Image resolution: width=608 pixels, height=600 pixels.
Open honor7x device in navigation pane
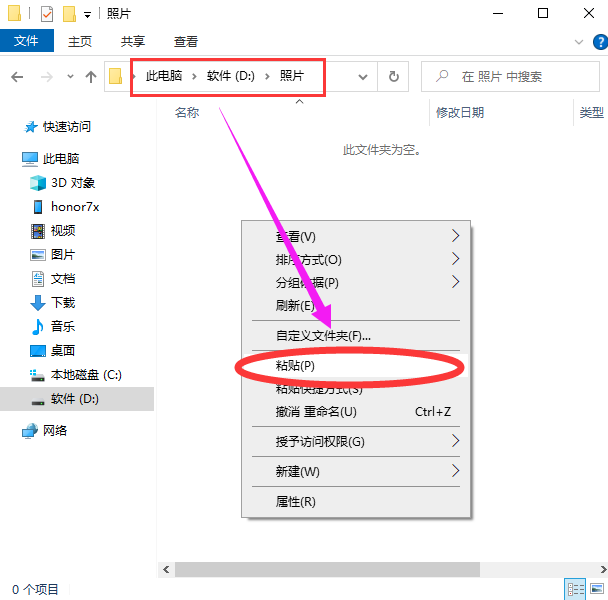pos(75,207)
